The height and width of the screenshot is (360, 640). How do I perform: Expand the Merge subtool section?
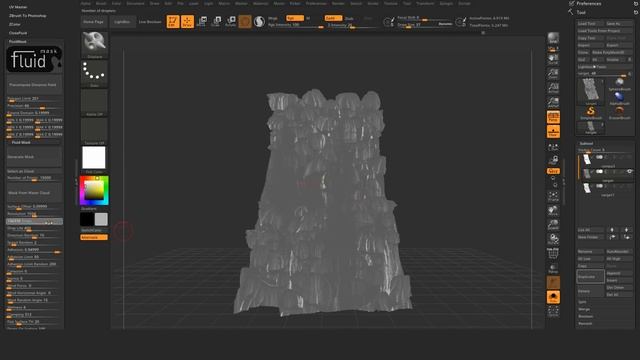584,309
